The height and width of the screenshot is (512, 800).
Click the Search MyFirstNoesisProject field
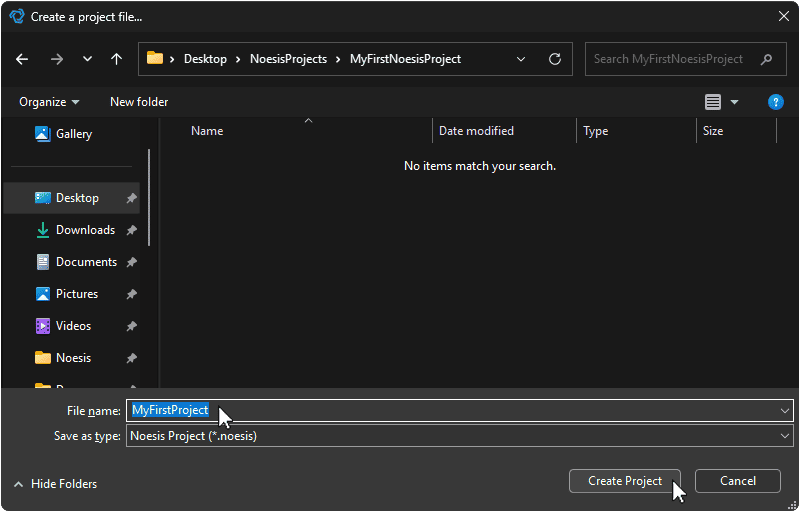pyautogui.click(x=685, y=59)
